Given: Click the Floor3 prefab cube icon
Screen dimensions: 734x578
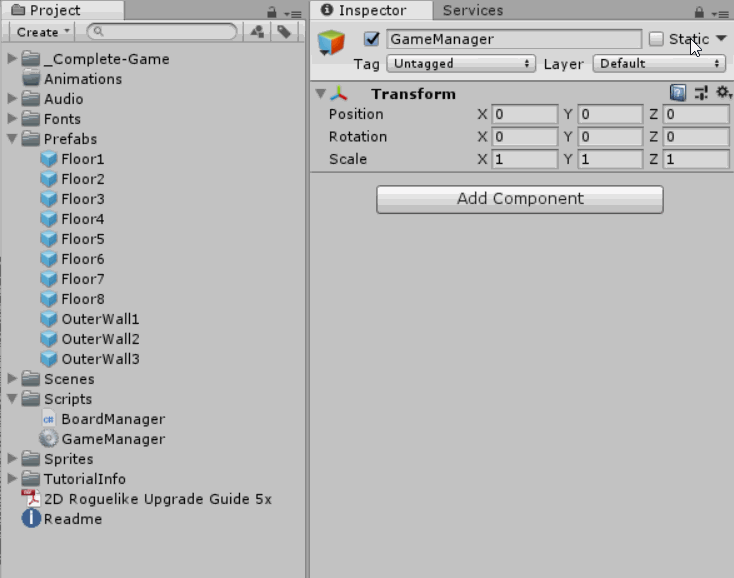Looking at the screenshot, I should point(49,199).
